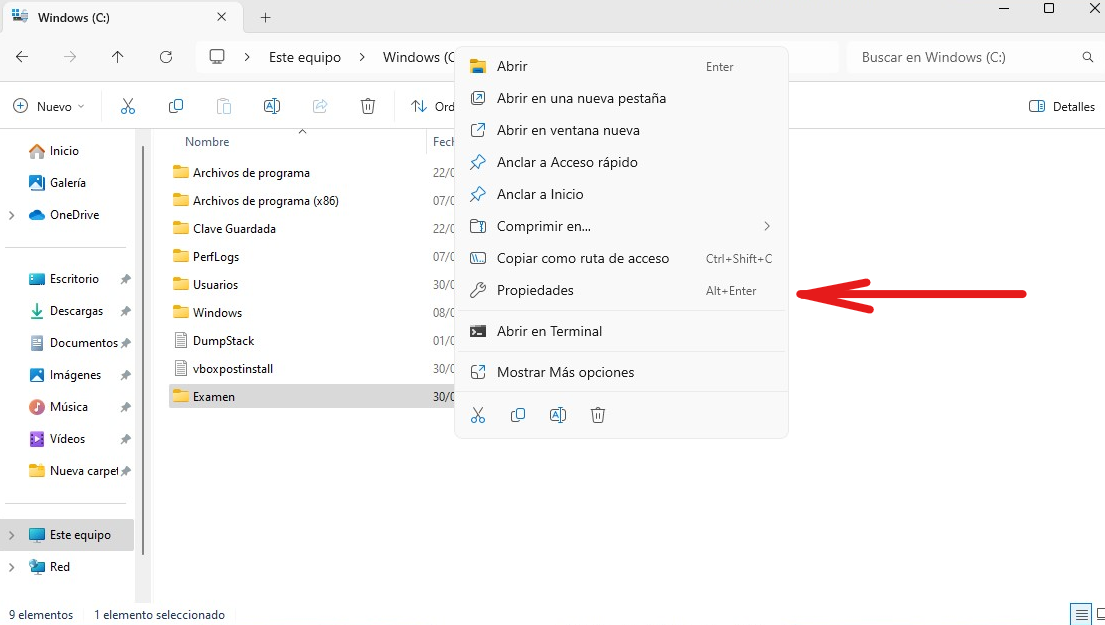This screenshot has width=1105, height=625.
Task: Expand the OneDrive tree node
Action: coord(11,215)
